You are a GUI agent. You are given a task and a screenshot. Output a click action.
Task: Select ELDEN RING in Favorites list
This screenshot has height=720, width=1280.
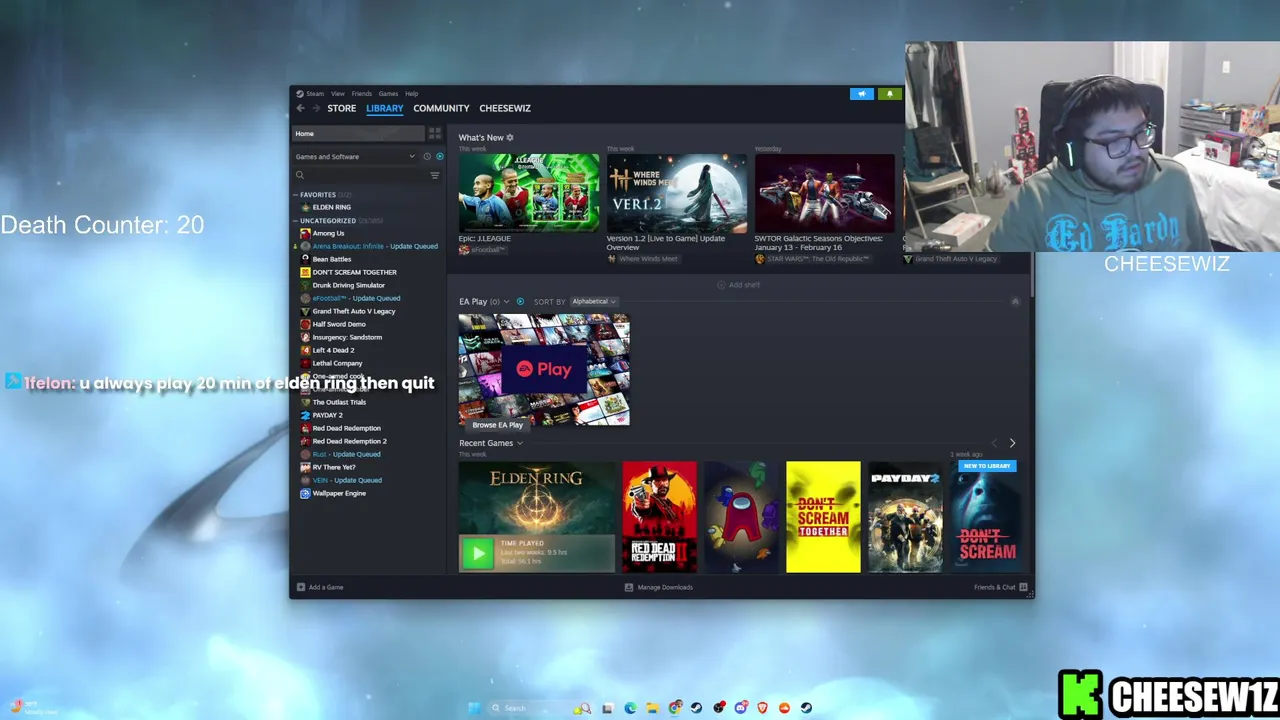point(331,207)
